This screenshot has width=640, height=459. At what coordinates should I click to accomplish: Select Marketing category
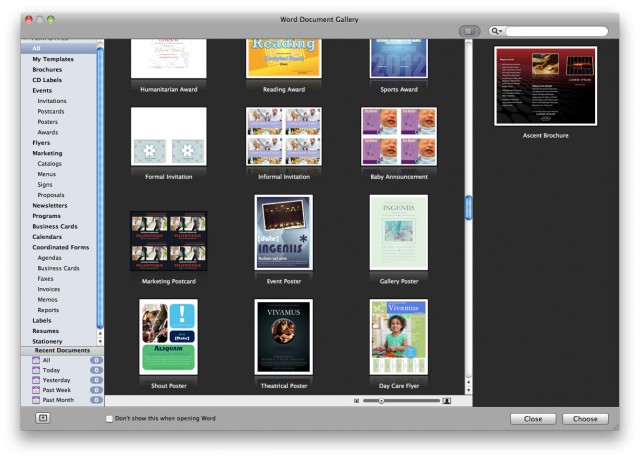click(x=47, y=153)
